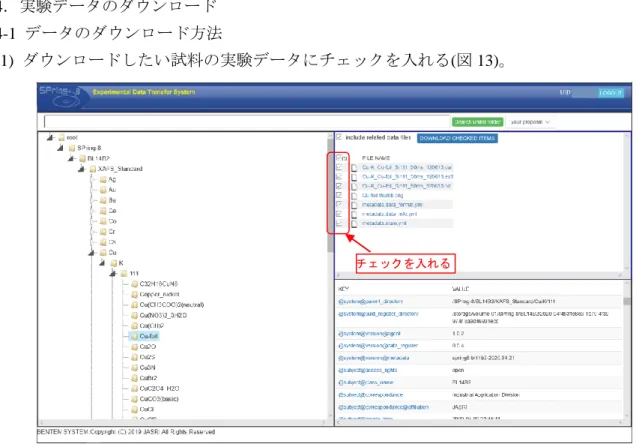Toggle the select-all checkbox beside FILE NAME
The width and height of the screenshot is (639, 447).
coord(339,158)
